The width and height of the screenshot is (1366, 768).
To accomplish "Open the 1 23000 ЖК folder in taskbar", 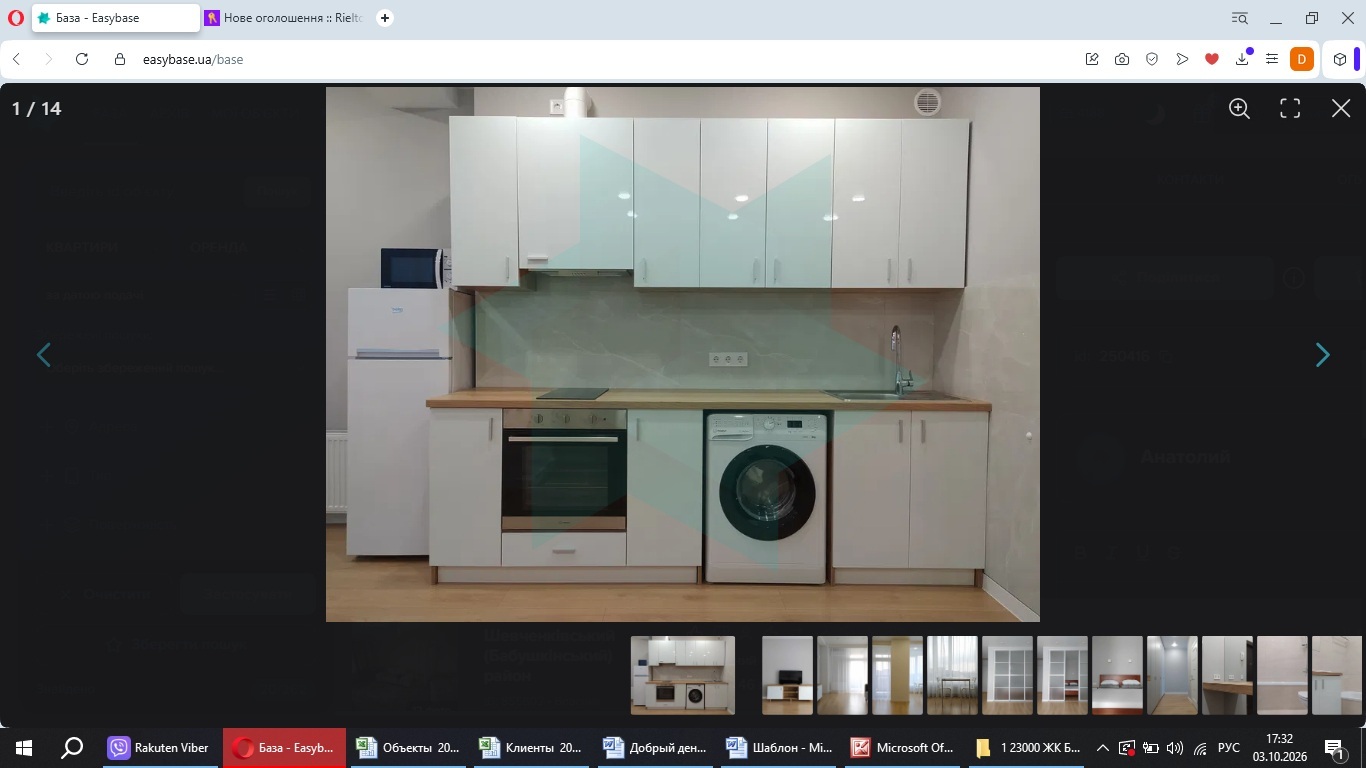I will pyautogui.click(x=1027, y=747).
